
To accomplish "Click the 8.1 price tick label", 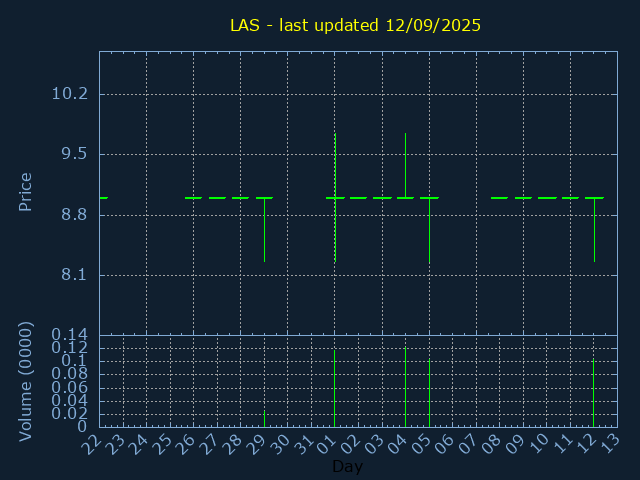I will pos(74,275).
